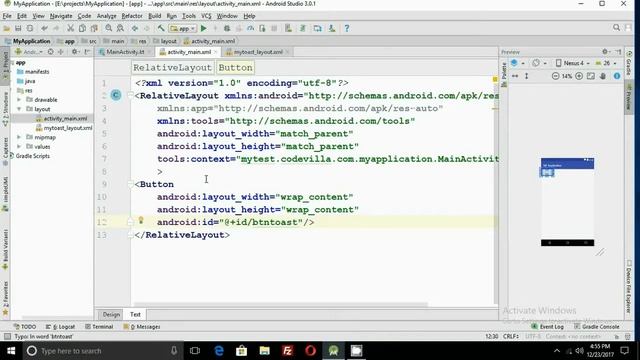Open the orientation dropdown in Preview
This screenshot has height=360, width=640.
click(x=539, y=63)
